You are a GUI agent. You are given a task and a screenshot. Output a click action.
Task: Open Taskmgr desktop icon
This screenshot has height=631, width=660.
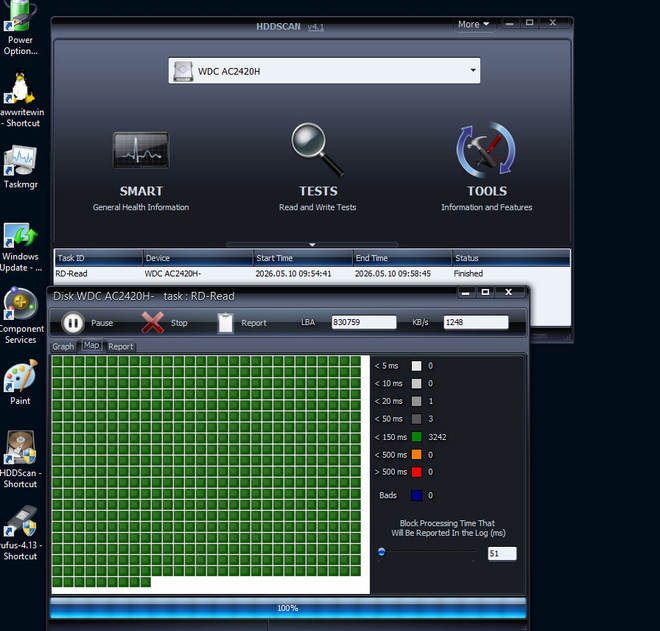20,167
